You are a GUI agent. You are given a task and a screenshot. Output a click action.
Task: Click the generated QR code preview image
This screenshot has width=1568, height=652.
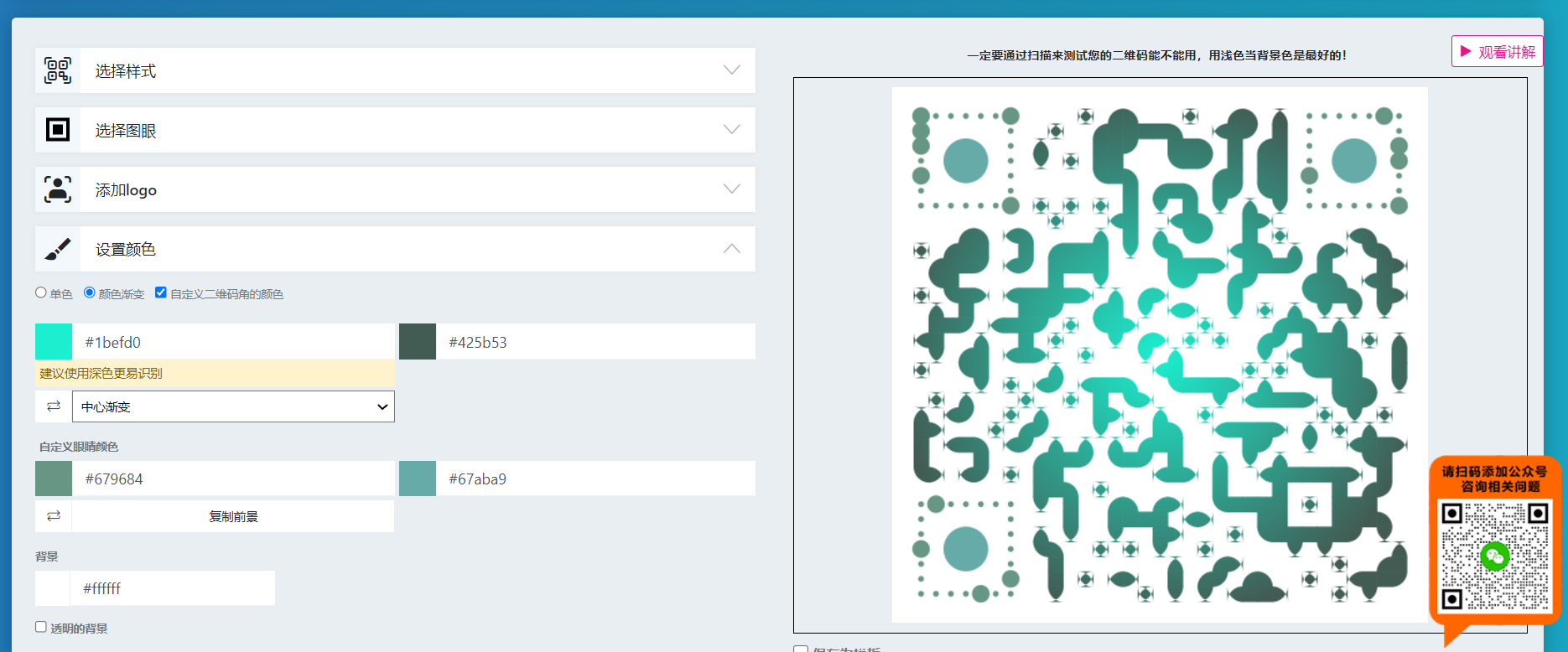1160,354
